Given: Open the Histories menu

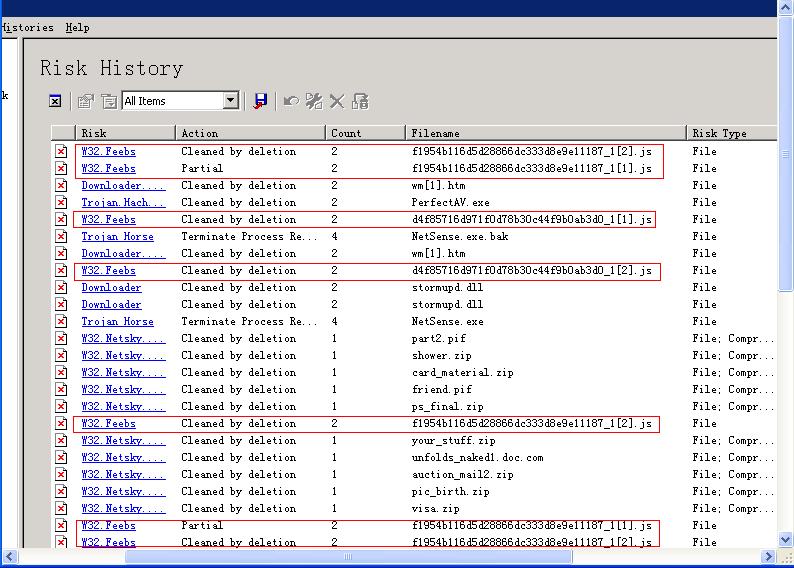Looking at the screenshot, I should [x=26, y=28].
